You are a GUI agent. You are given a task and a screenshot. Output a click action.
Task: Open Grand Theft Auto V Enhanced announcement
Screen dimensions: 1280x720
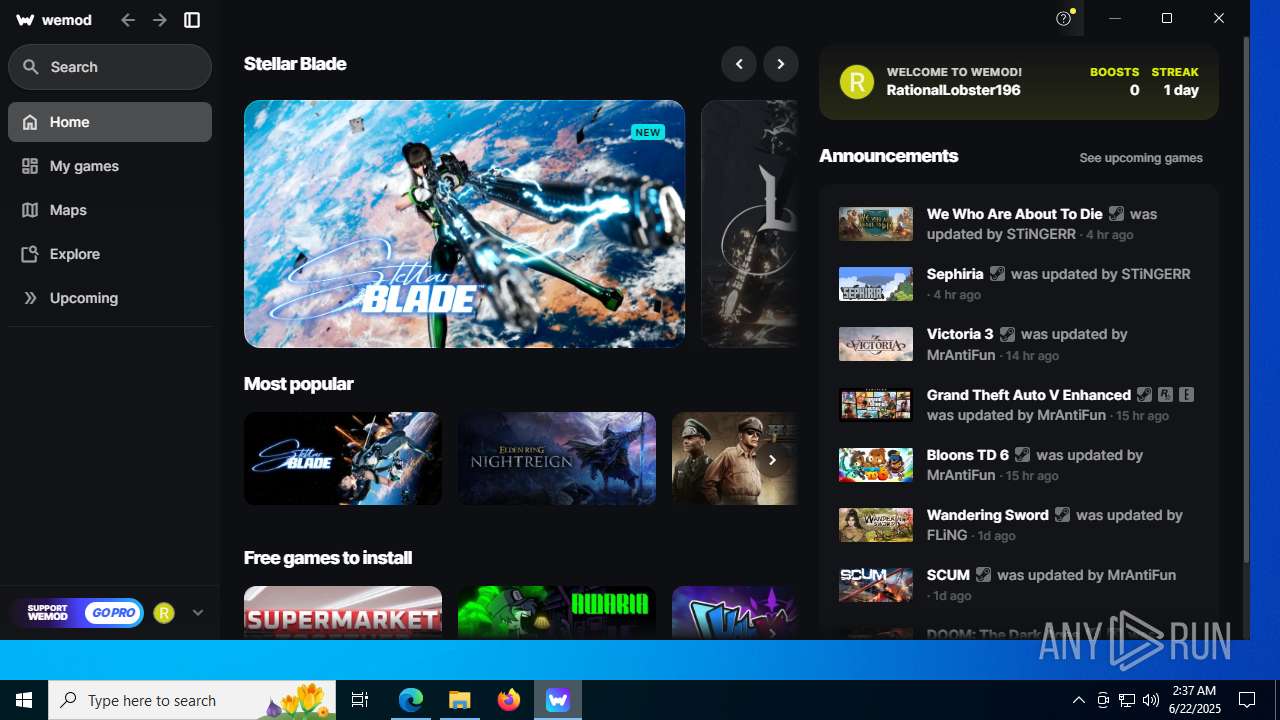tap(1019, 404)
